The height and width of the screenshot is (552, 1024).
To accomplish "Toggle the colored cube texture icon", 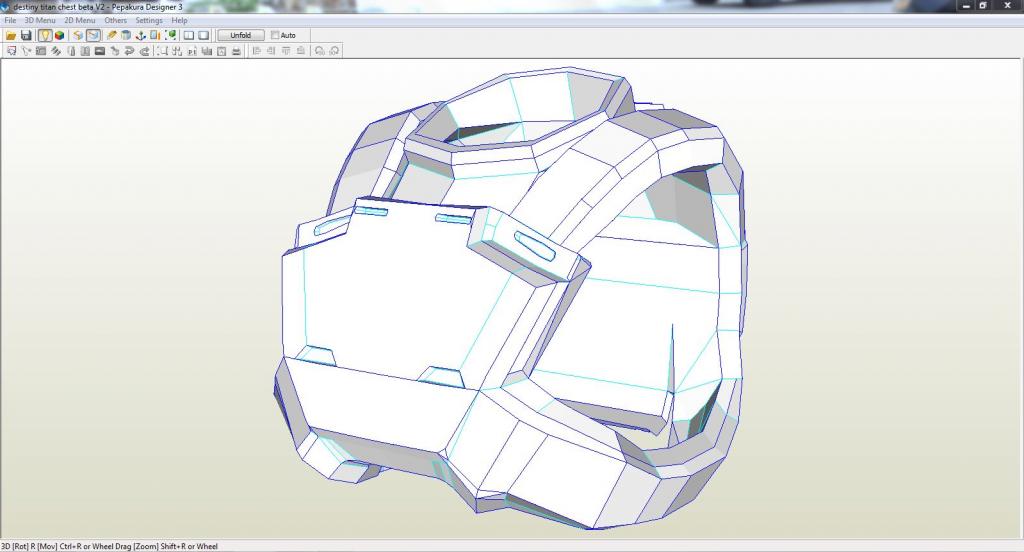I will (x=59, y=35).
